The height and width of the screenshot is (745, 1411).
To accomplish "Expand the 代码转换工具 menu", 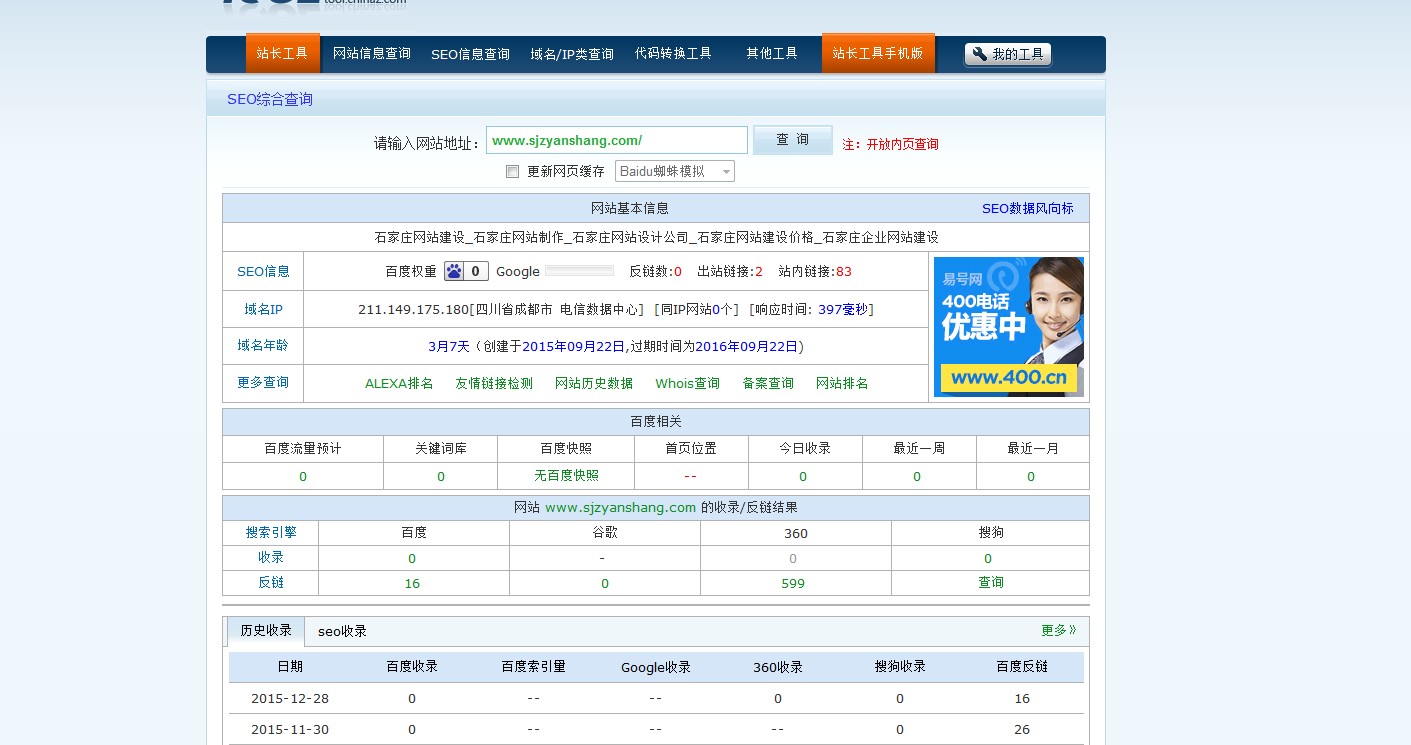I will click(673, 54).
